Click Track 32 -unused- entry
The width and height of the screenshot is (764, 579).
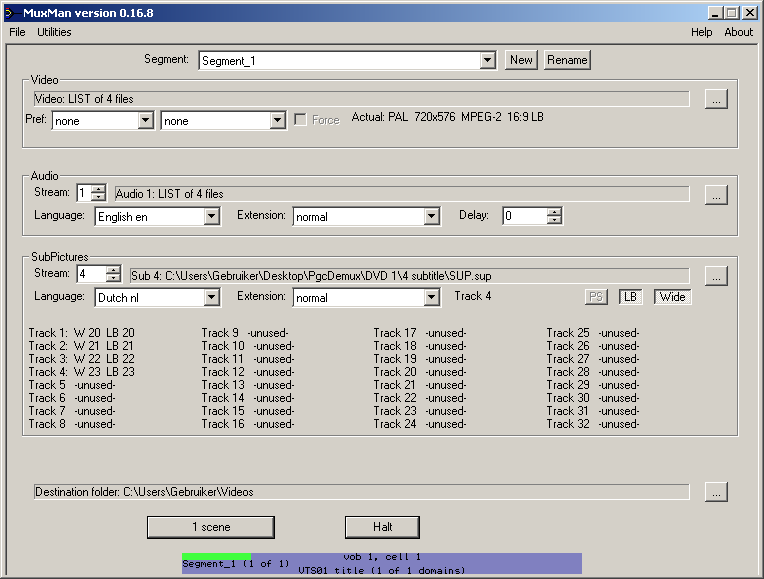click(593, 424)
